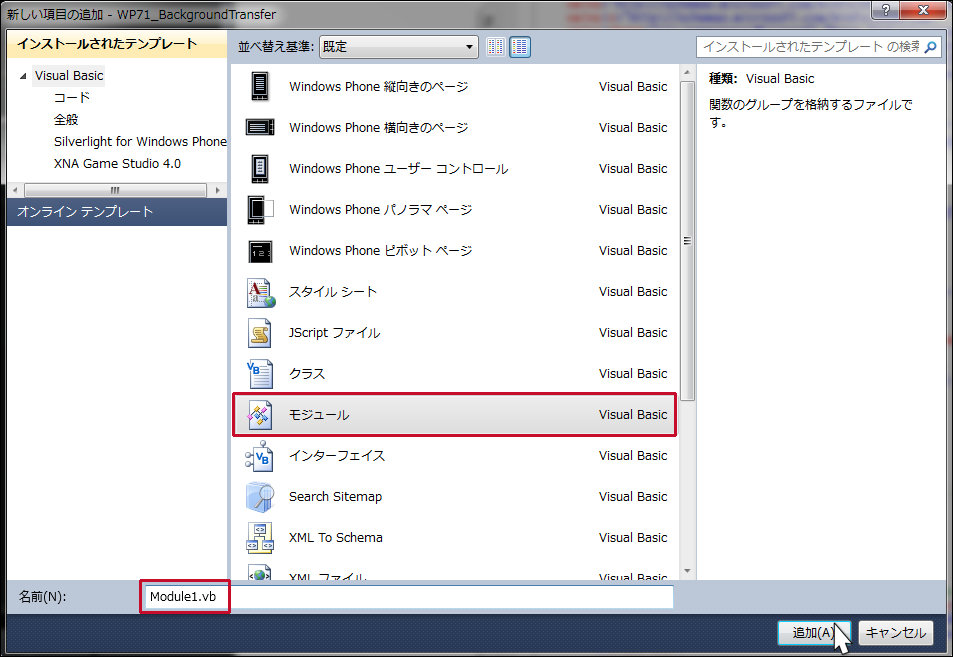This screenshot has width=953, height=657.
Task: Select the Windows Phone ピボット ページ icon
Action: click(x=260, y=251)
